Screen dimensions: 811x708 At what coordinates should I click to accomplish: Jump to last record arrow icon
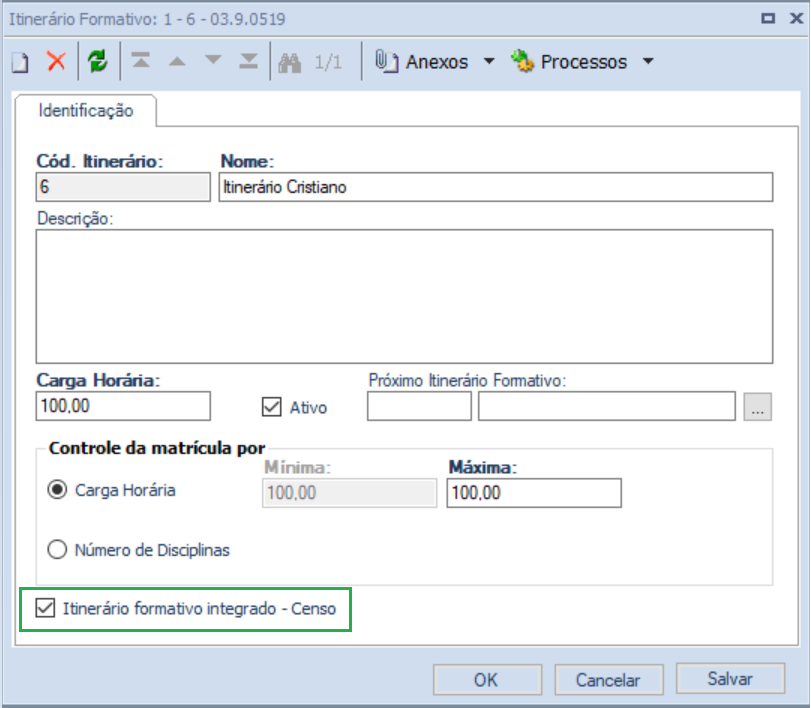click(x=249, y=61)
